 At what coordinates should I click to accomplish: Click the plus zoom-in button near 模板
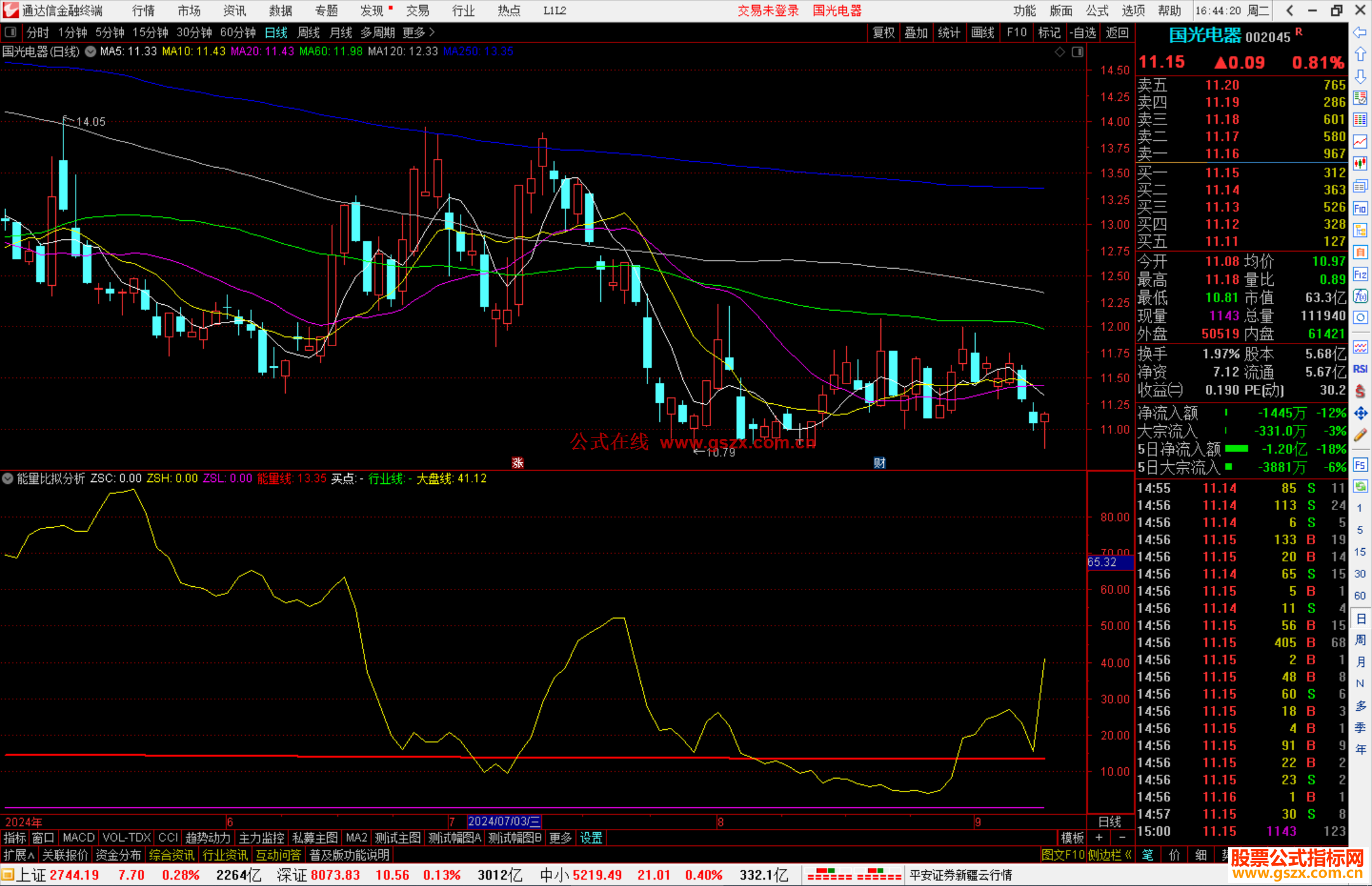(1099, 838)
